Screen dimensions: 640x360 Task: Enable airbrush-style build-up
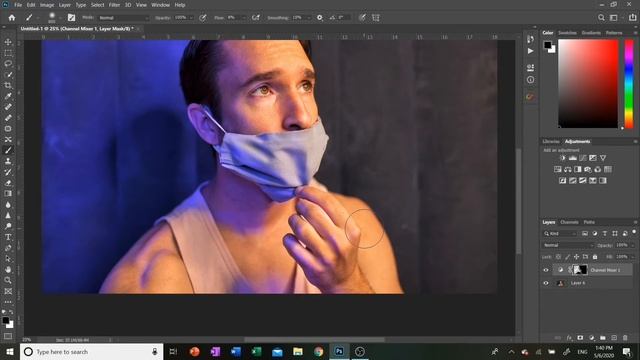pos(256,18)
